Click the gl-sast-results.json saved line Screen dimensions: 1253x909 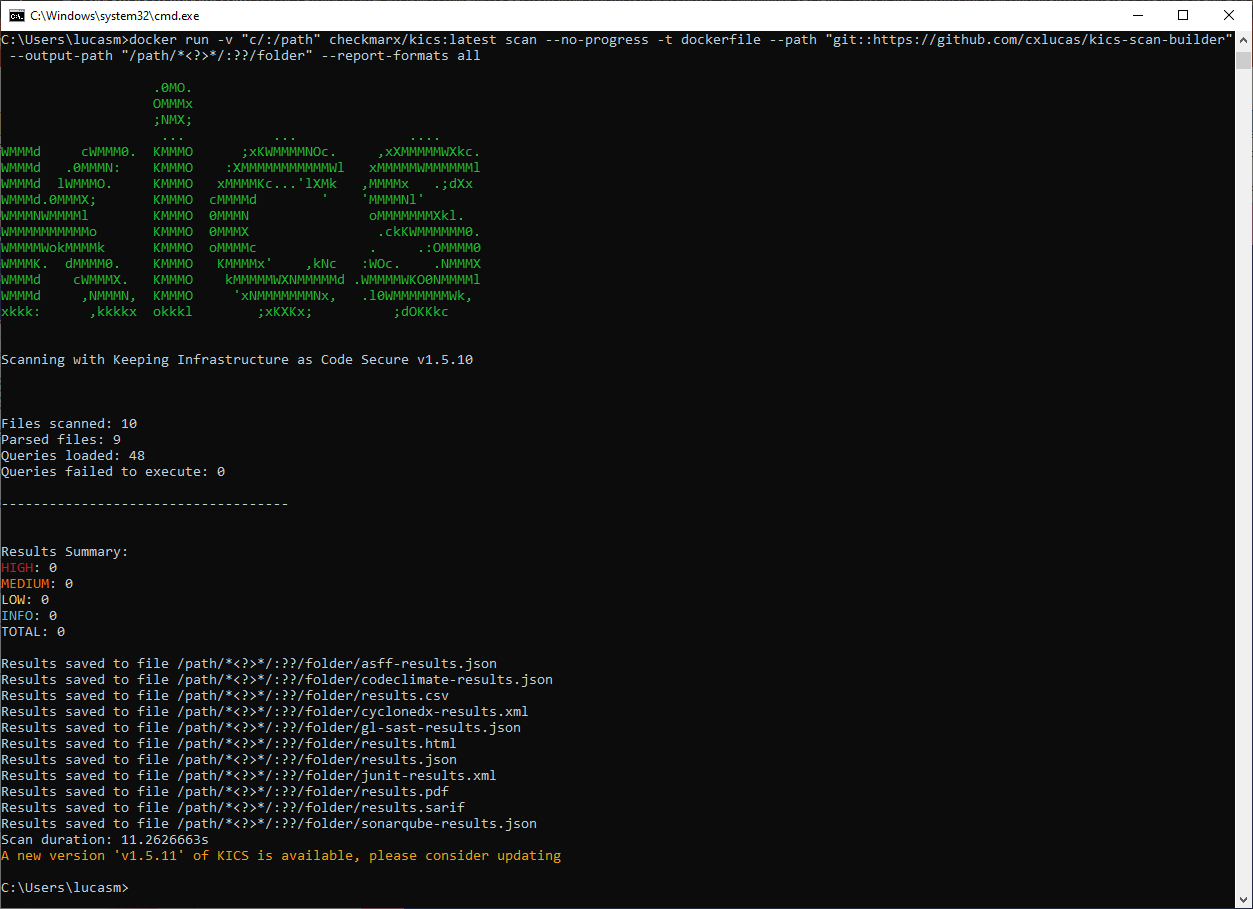click(261, 728)
